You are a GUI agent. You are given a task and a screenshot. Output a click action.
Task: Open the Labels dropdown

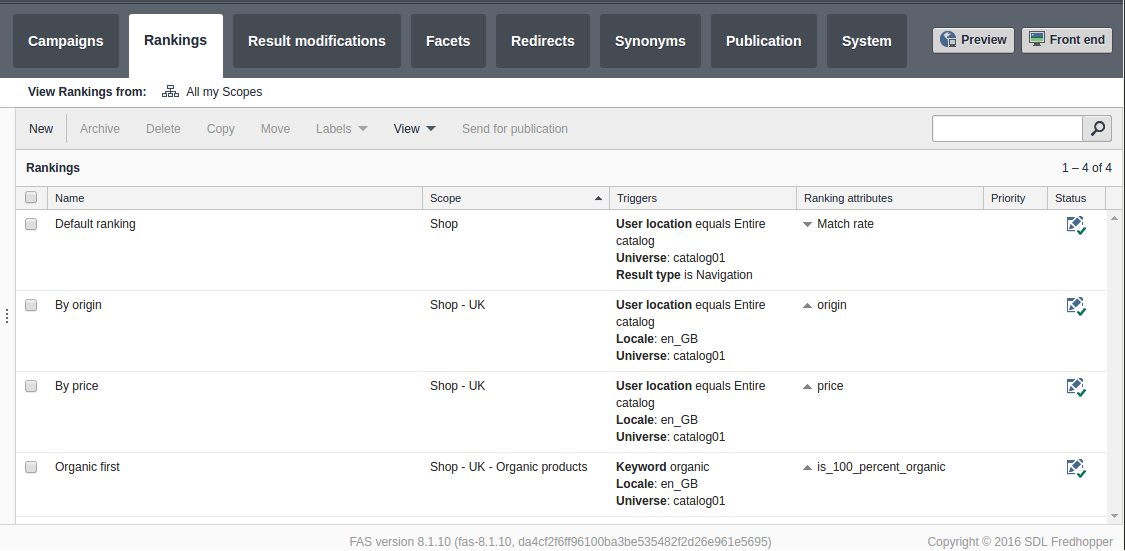pos(342,129)
